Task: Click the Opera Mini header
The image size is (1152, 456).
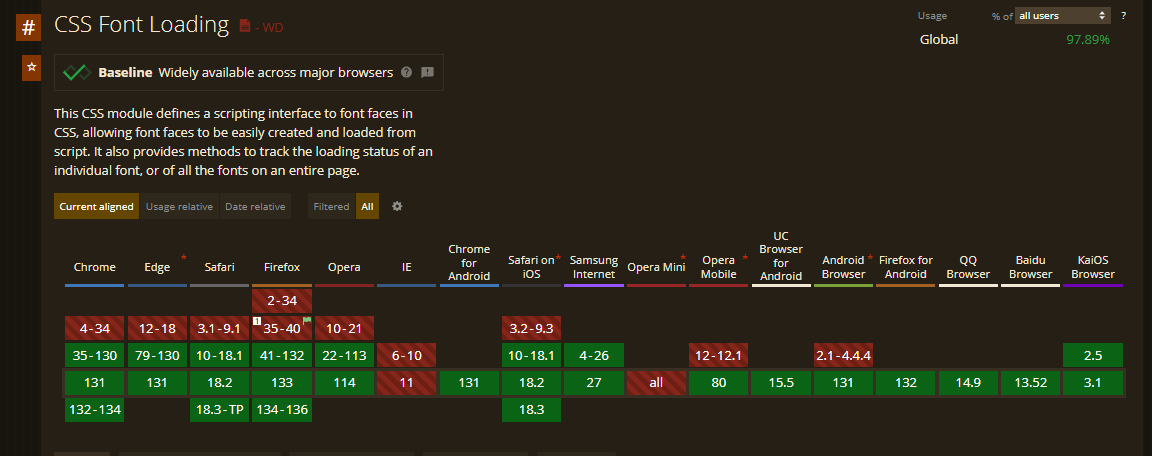Action: click(x=656, y=267)
